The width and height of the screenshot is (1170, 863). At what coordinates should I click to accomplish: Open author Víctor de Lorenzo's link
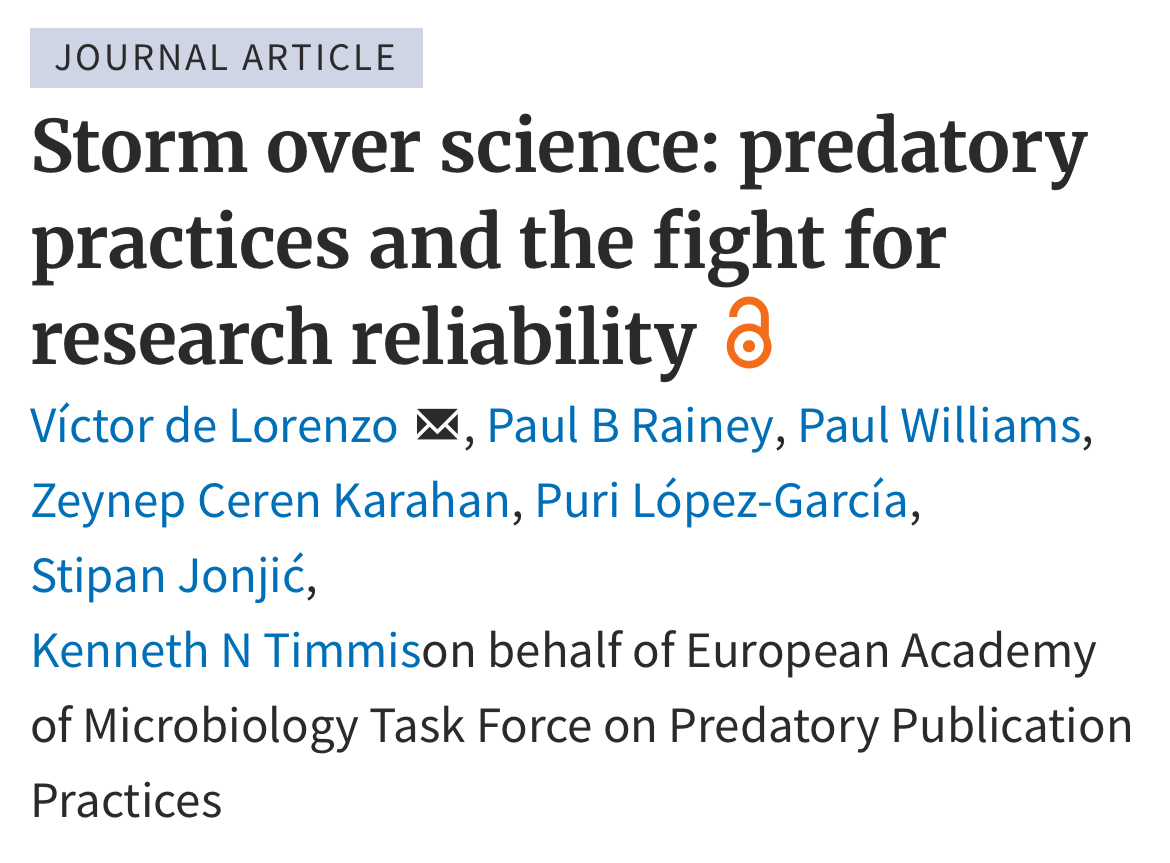tap(214, 427)
